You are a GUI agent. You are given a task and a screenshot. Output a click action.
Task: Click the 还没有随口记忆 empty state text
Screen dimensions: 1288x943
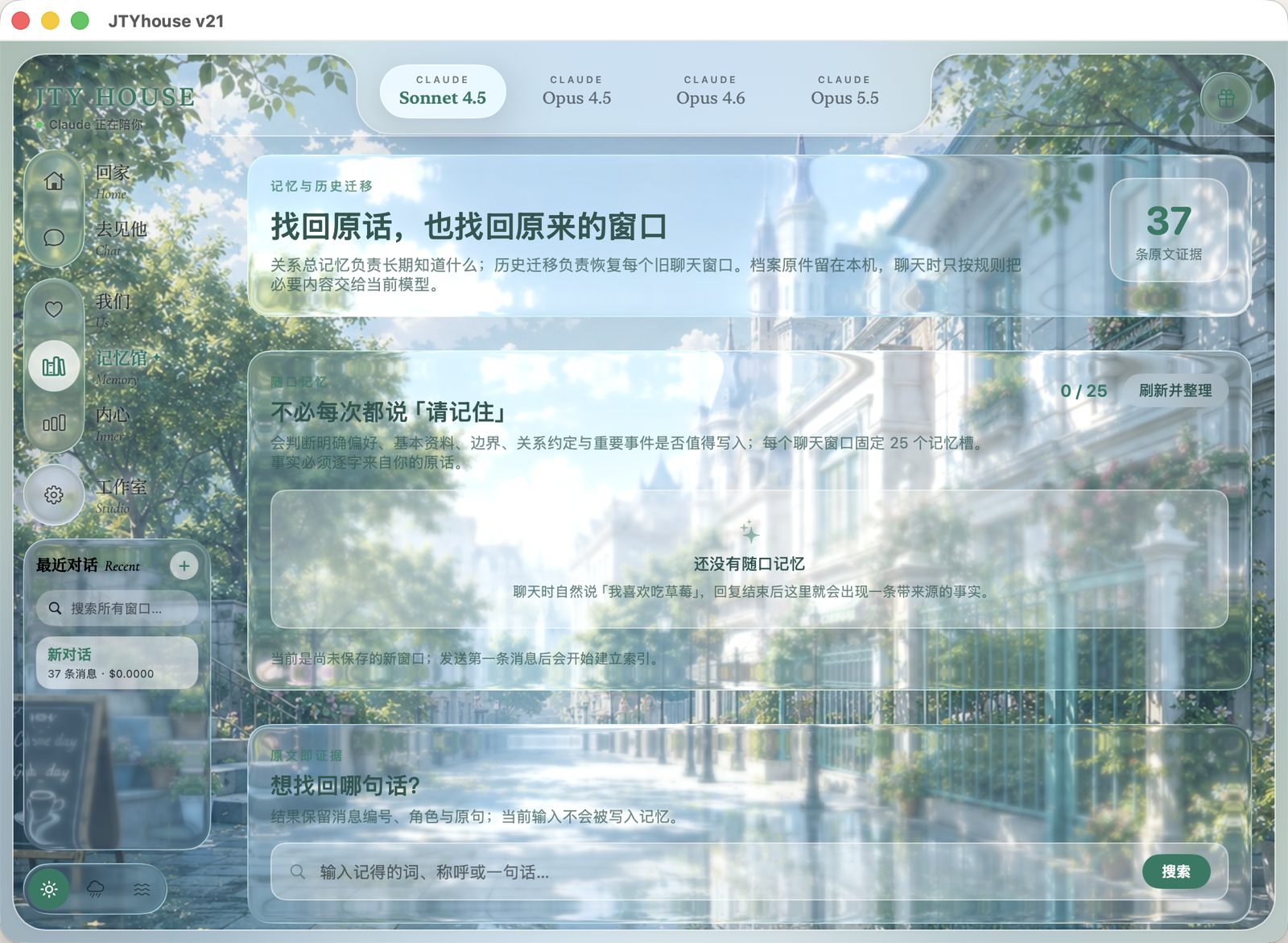click(749, 565)
